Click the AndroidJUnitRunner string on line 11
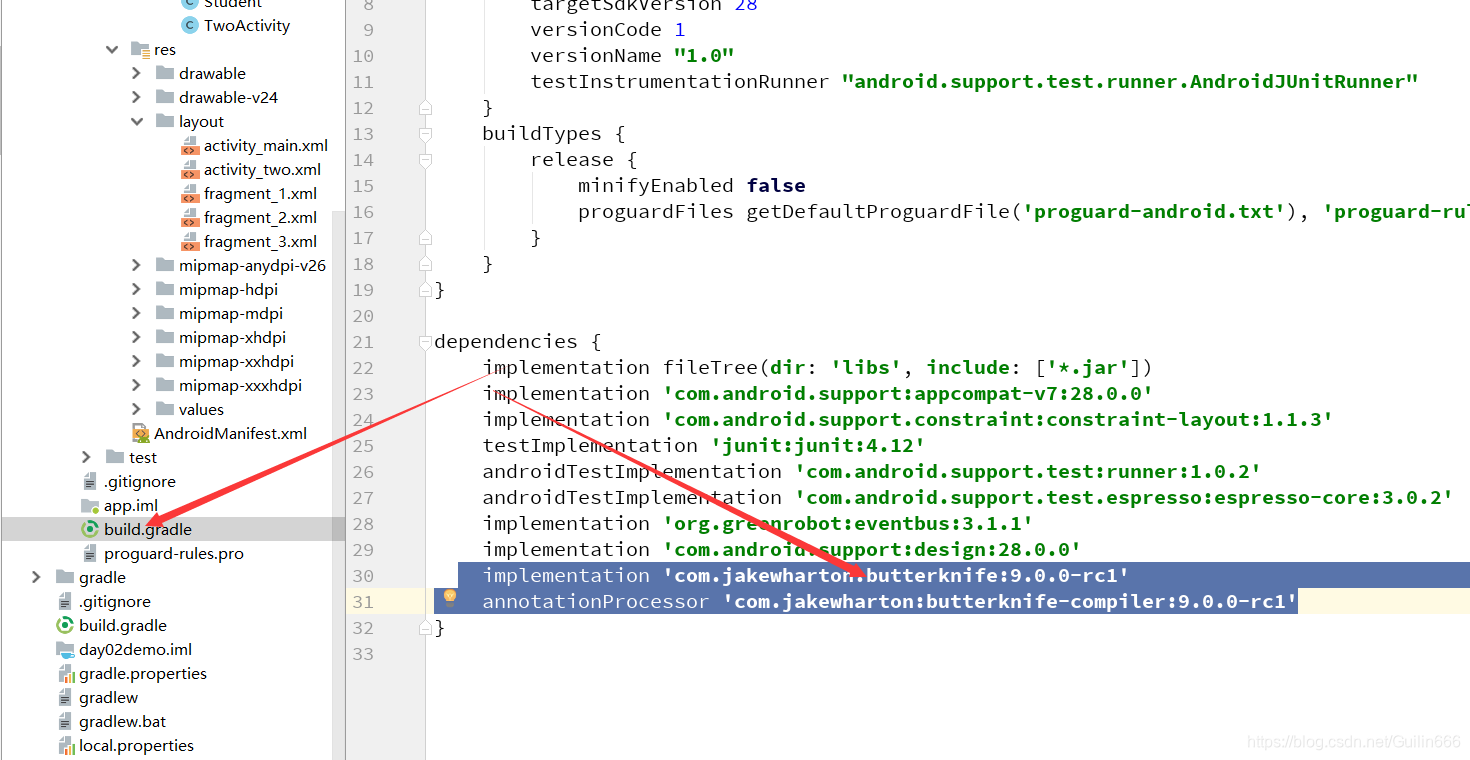 [x=1129, y=82]
